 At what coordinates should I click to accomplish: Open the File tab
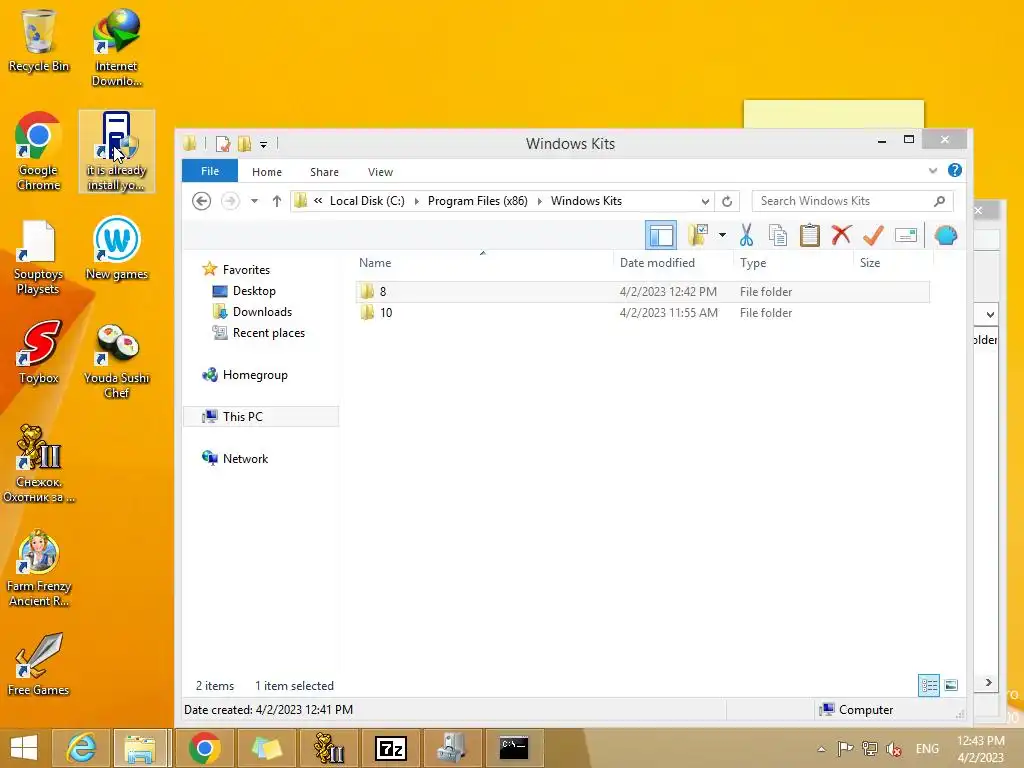(210, 171)
